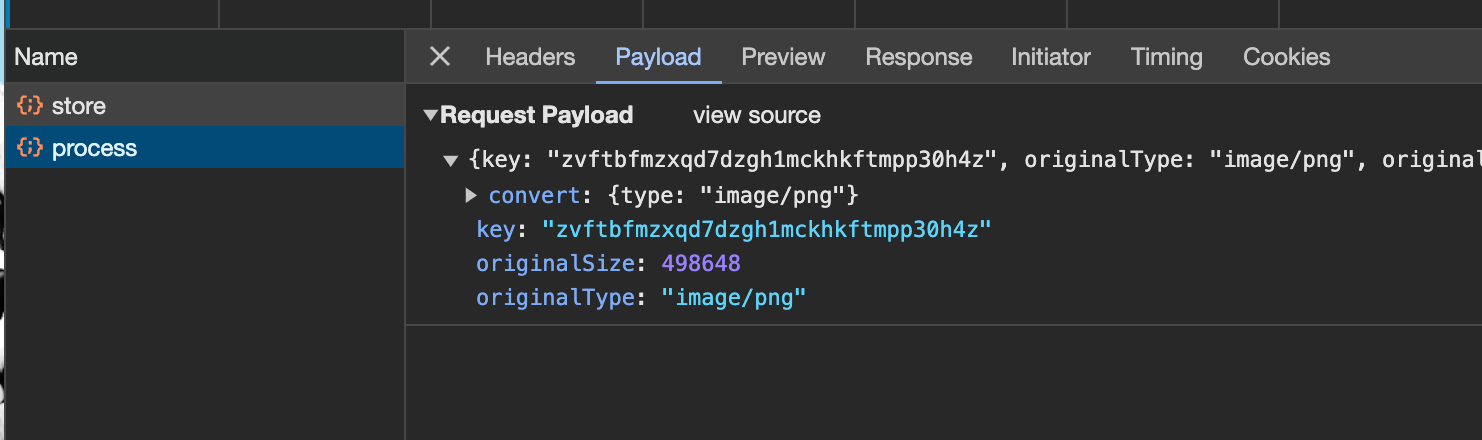
Task: Select the Payload tab
Action: (x=658, y=57)
